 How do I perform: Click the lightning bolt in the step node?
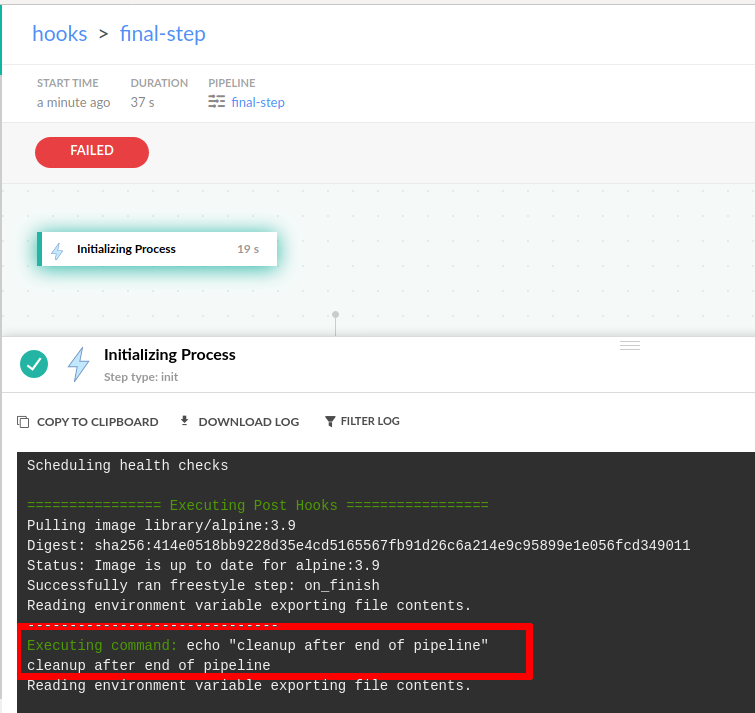[x=57, y=250]
